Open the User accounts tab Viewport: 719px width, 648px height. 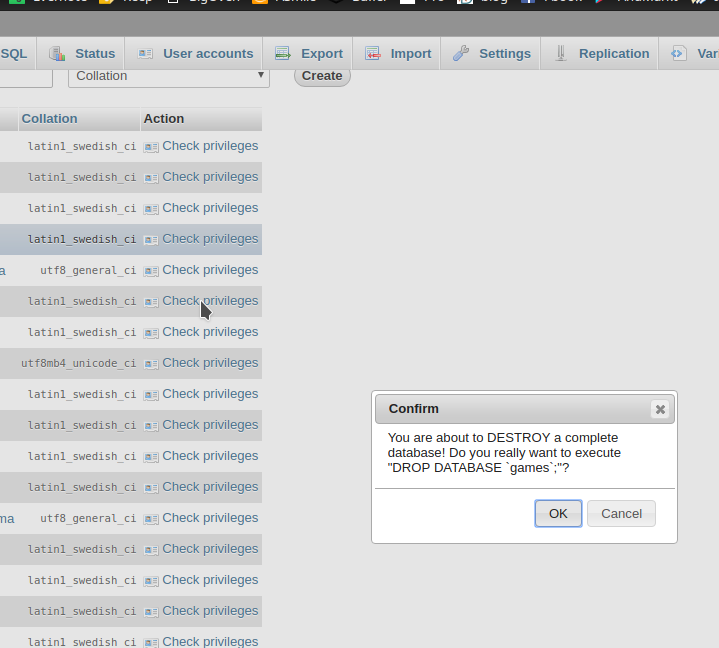(x=194, y=54)
